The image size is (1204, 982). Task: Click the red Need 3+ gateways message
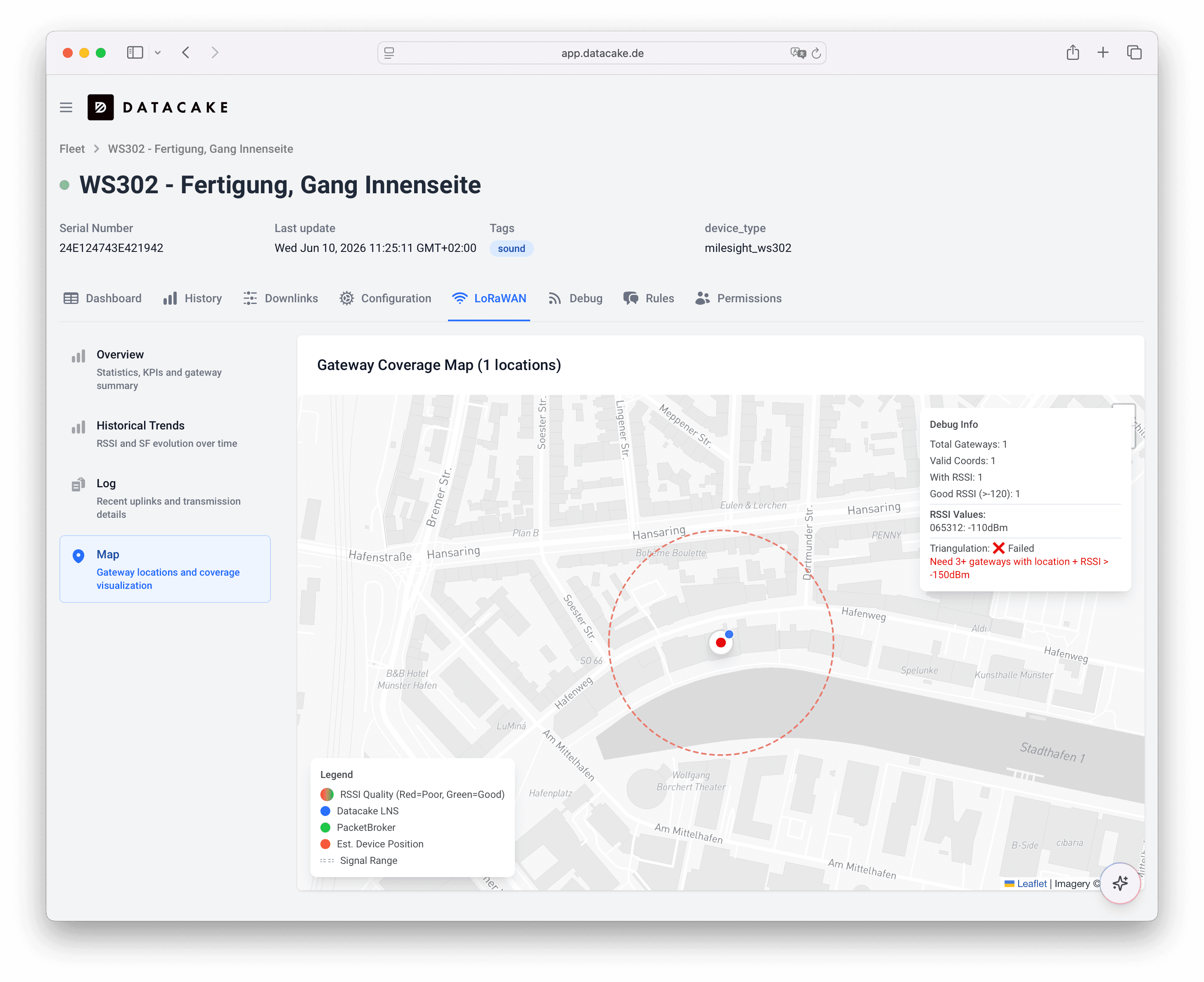[x=1019, y=568]
